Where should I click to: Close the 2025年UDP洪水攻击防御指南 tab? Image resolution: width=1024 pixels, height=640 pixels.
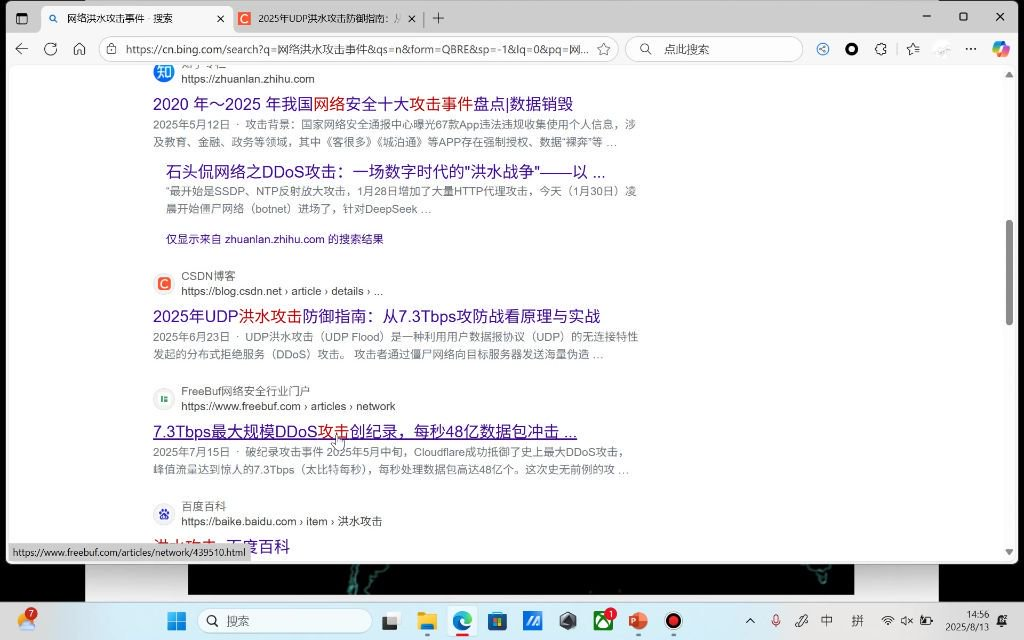click(x=411, y=19)
